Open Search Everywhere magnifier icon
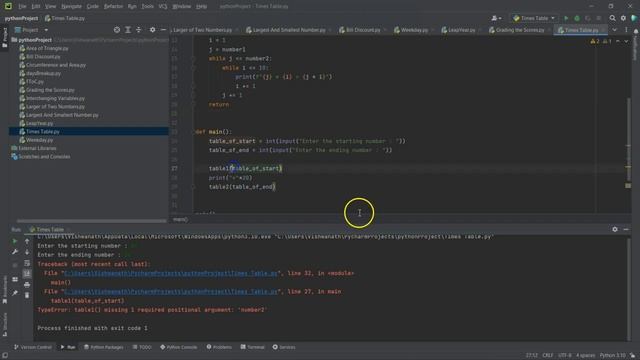Viewport: 640px width, 360px height. point(612,18)
